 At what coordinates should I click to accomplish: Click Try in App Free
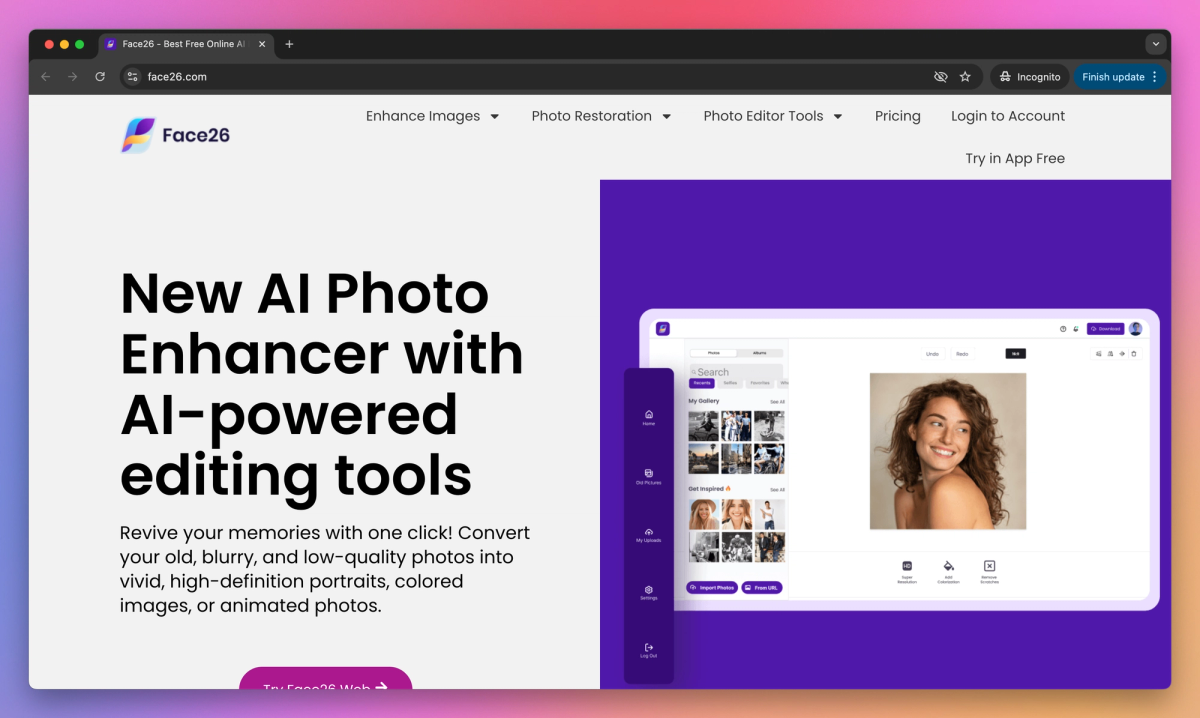click(1015, 158)
